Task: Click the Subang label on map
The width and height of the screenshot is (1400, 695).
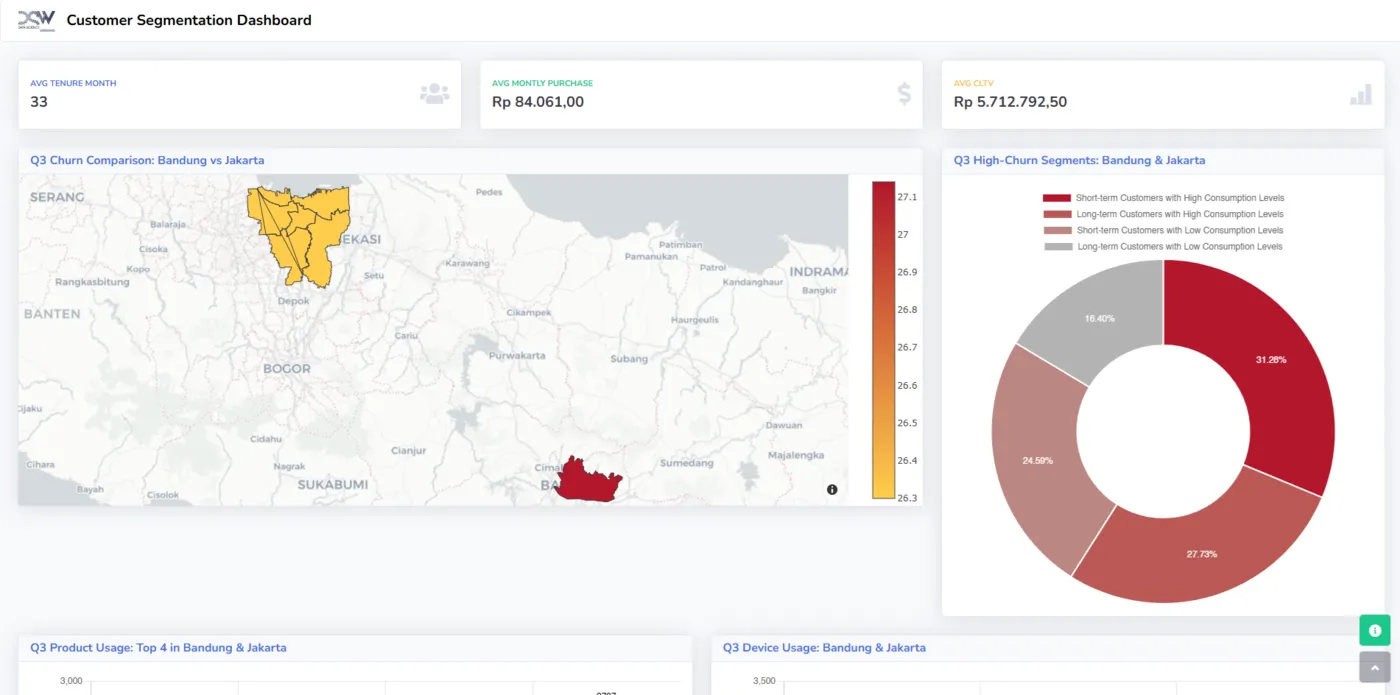Action: tap(629, 359)
